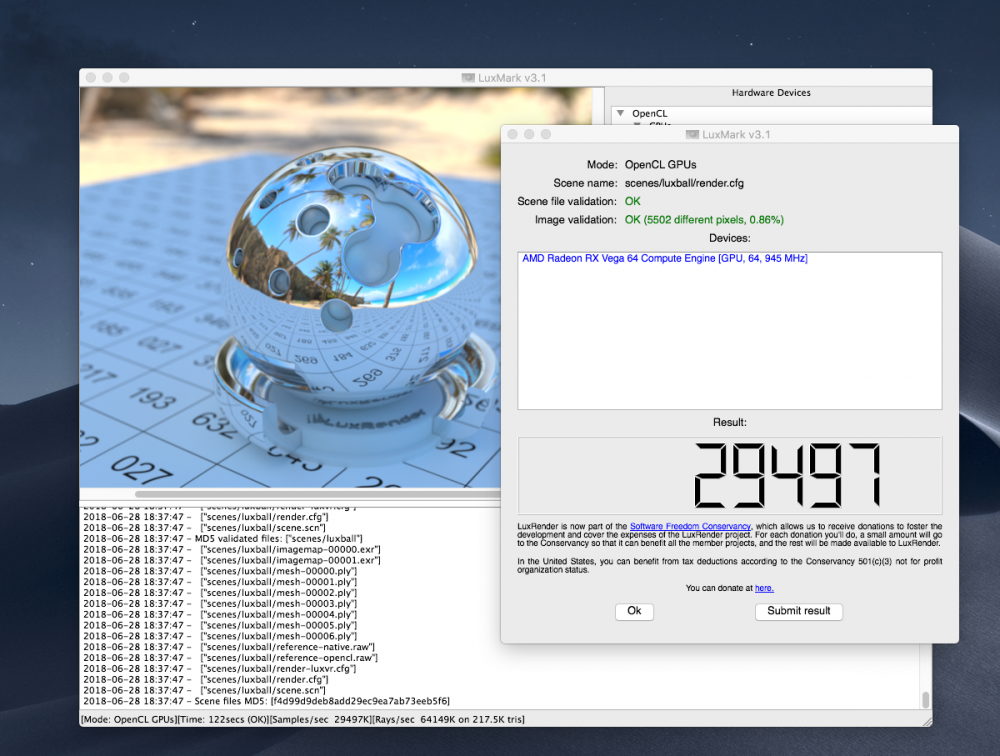Click the Ok button in result dialog

(634, 611)
